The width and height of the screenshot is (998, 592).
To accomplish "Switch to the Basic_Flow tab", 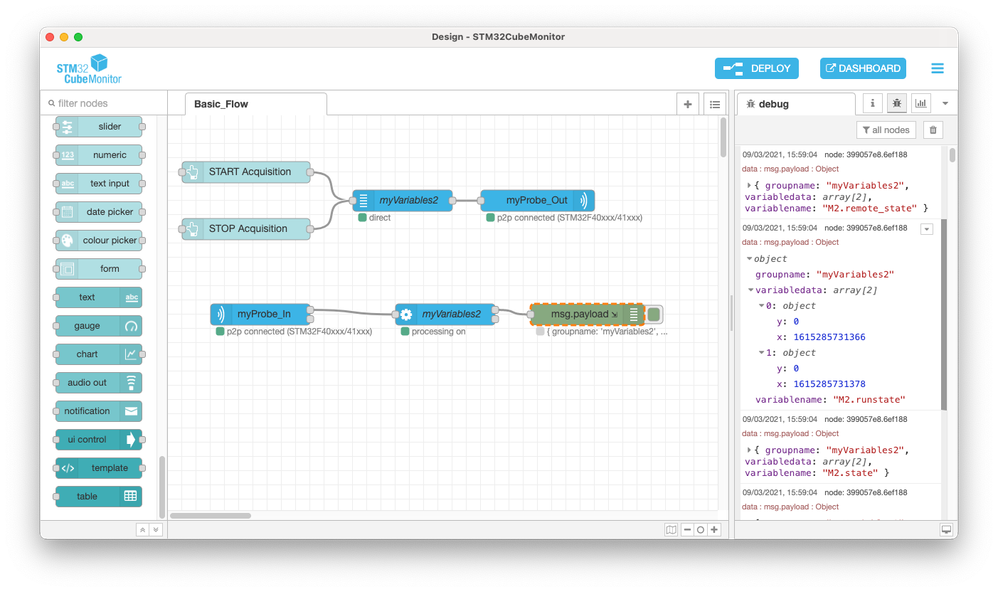I will click(256, 104).
